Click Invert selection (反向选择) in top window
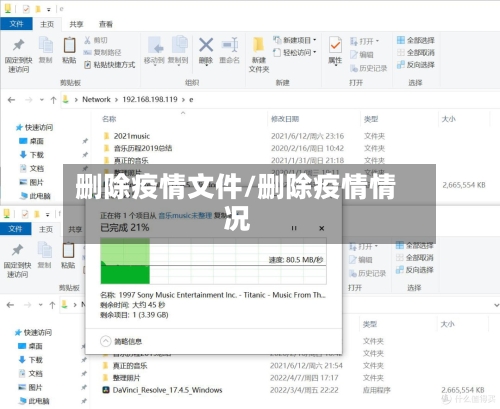Screen dimensions: 500x409 point(416,65)
